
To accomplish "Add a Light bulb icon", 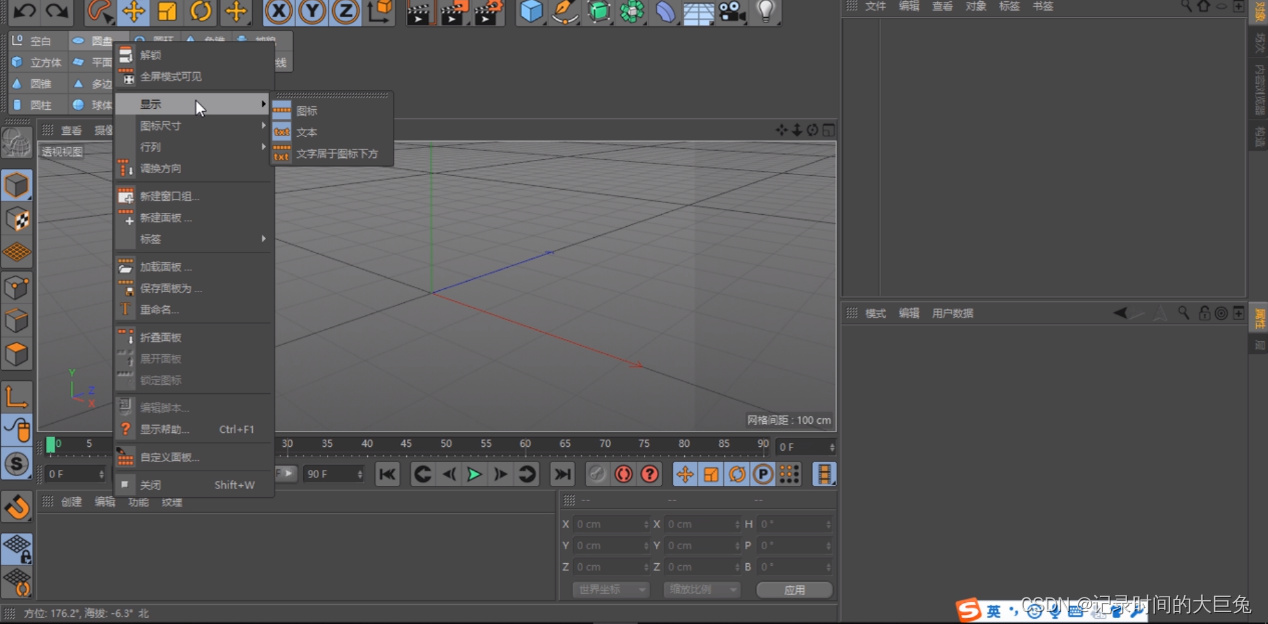I will [x=765, y=12].
